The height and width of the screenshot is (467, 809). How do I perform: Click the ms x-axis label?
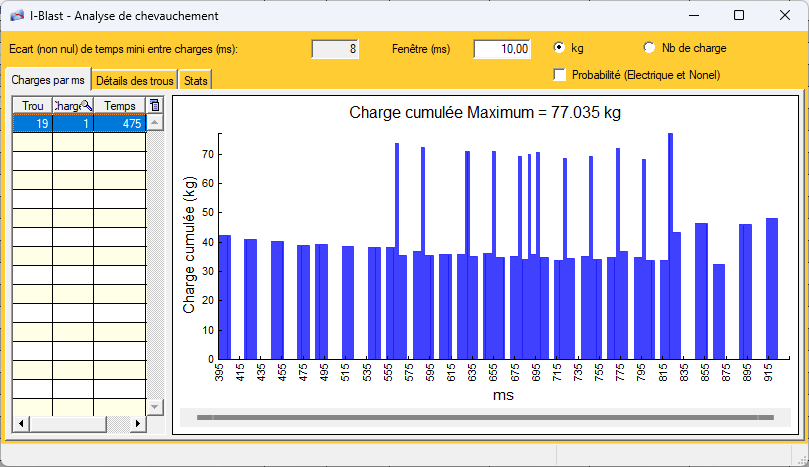(503, 395)
